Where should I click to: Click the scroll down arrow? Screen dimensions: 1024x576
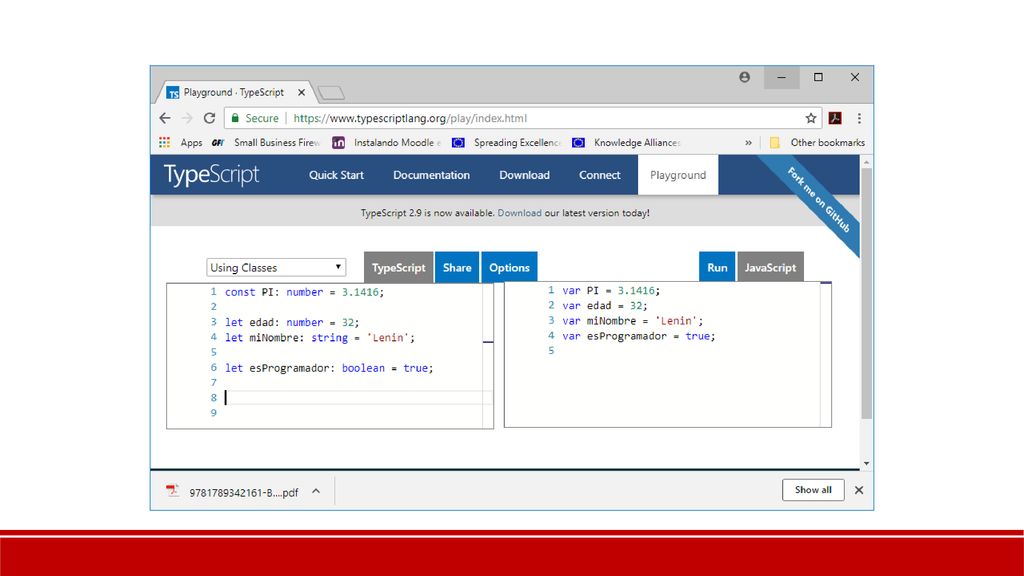[867, 463]
